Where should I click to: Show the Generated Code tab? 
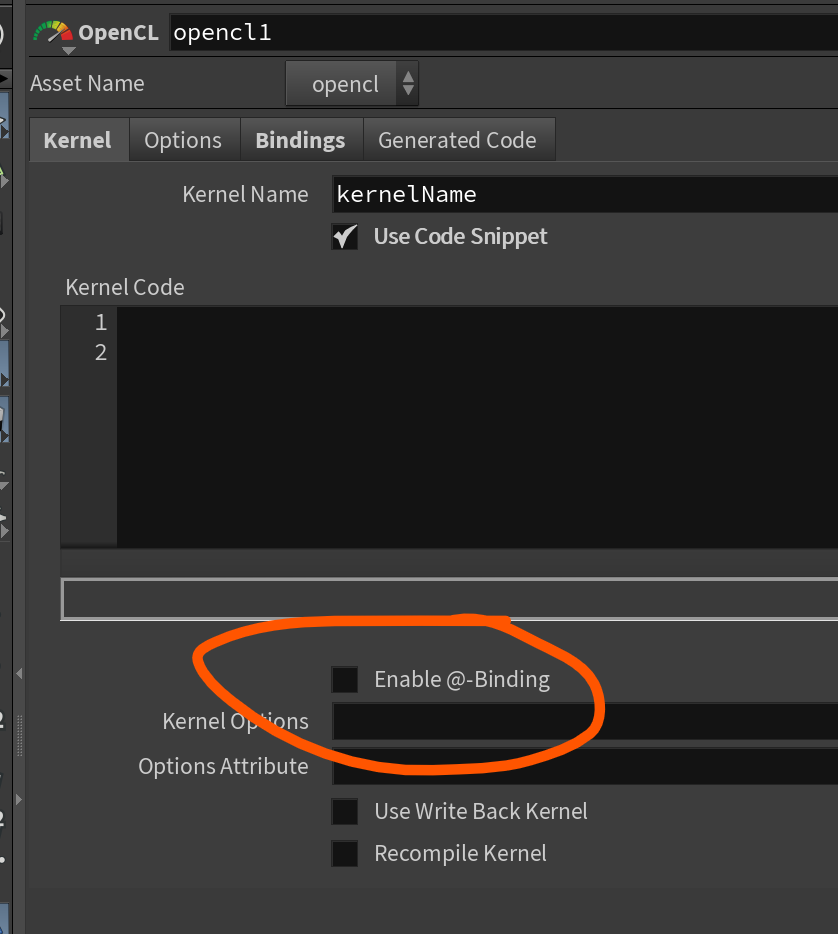pos(457,141)
